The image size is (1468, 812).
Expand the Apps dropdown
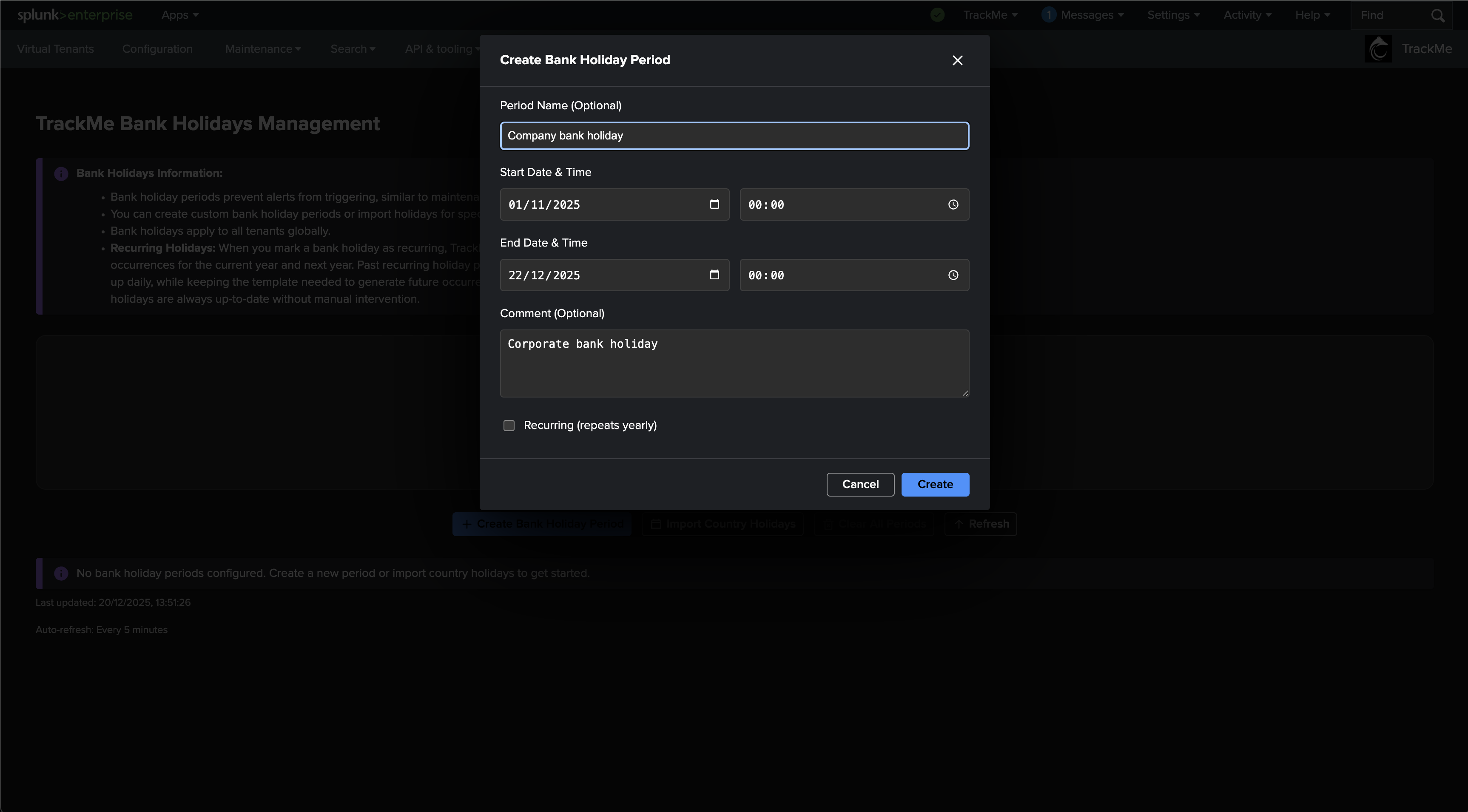(179, 15)
